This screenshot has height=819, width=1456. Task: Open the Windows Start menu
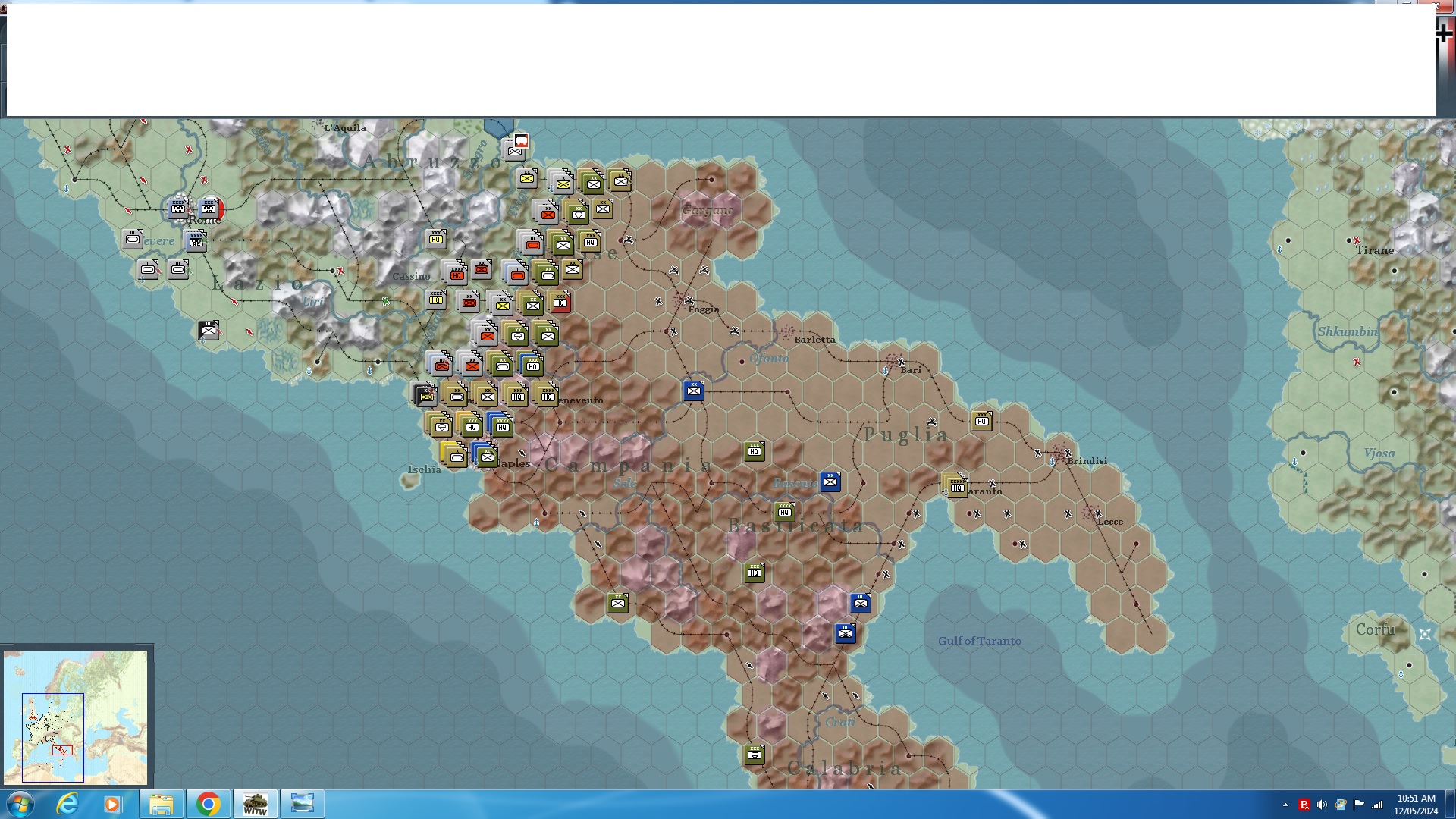(20, 804)
